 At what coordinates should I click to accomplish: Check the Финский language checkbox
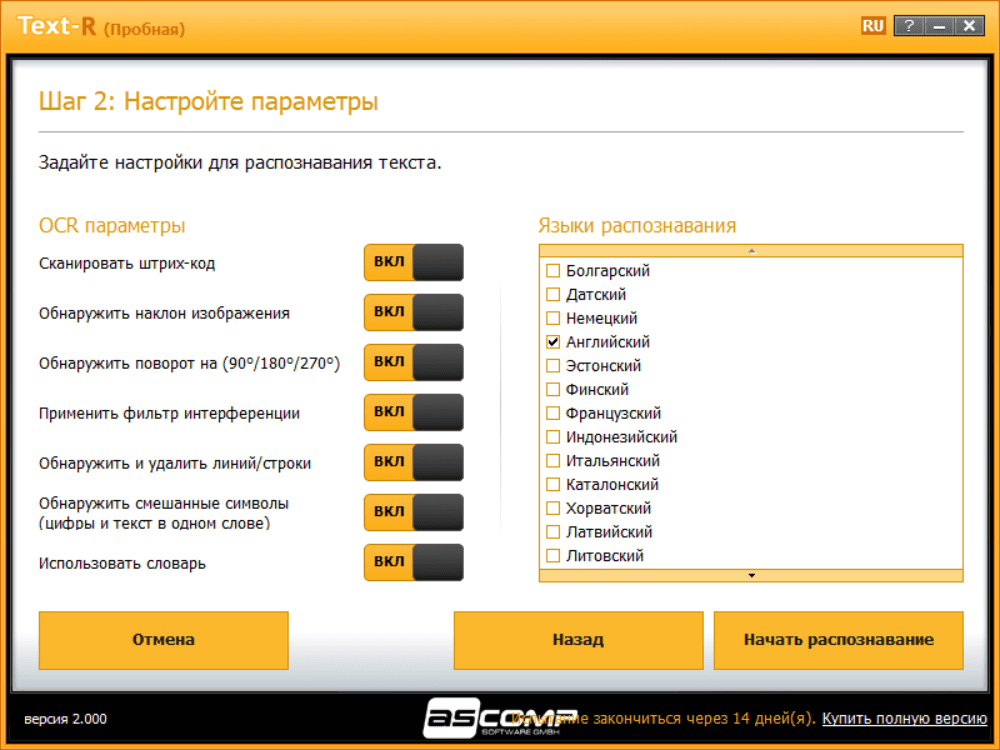tap(553, 389)
